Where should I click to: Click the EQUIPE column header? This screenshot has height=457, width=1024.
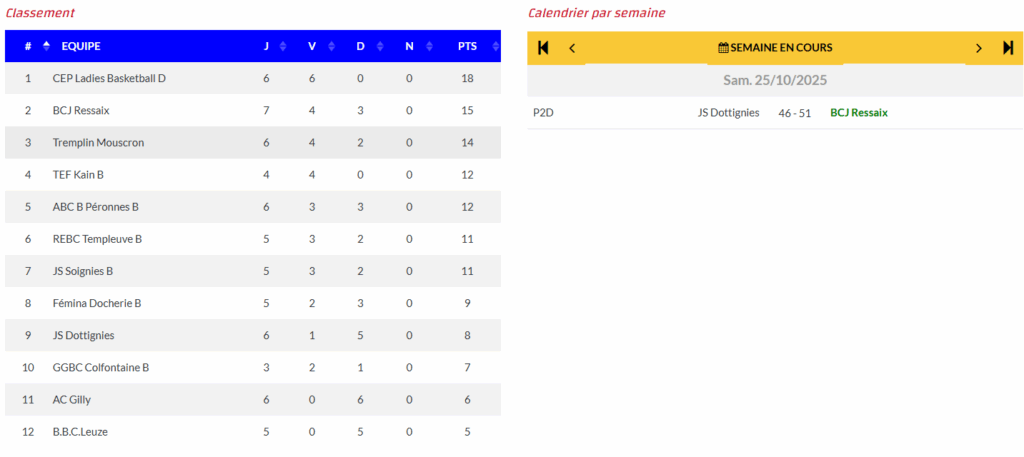pyautogui.click(x=81, y=46)
